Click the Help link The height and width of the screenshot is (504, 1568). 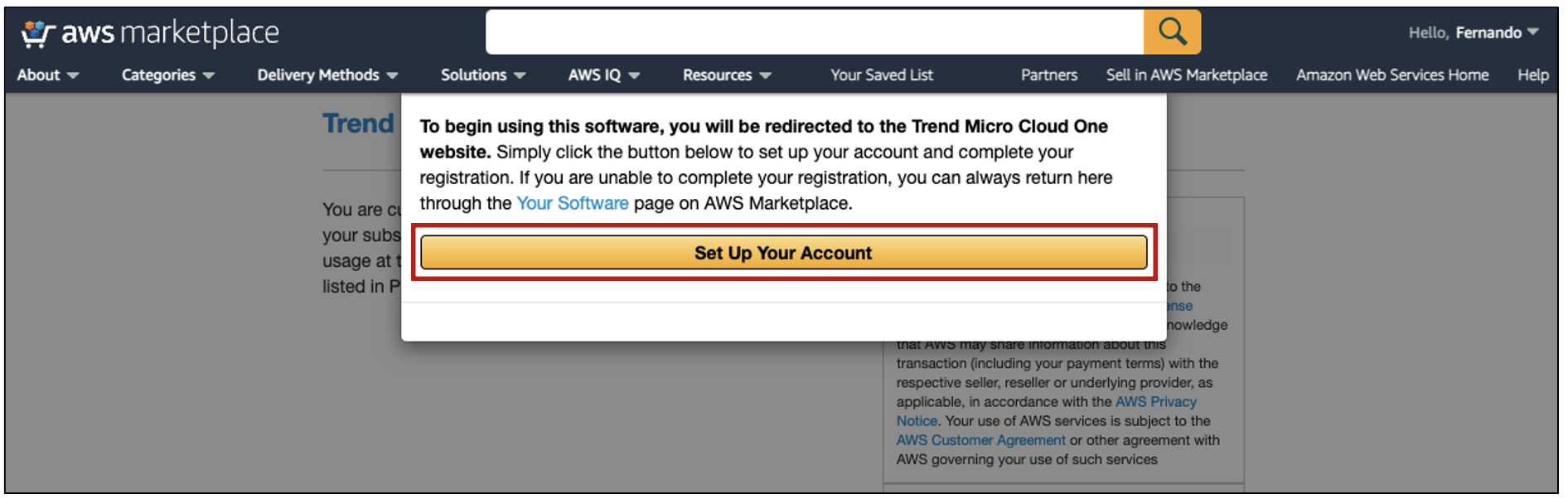1533,75
